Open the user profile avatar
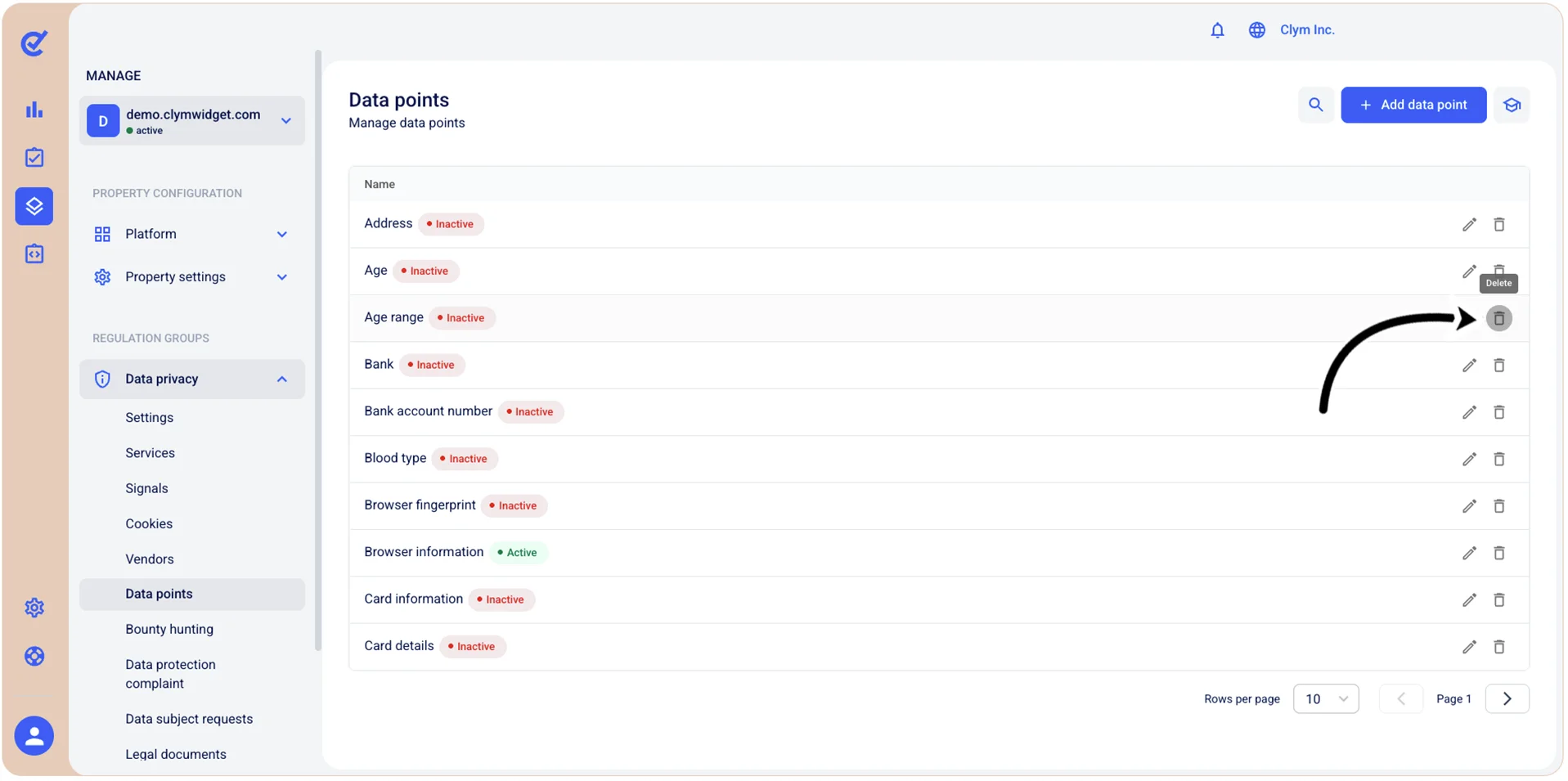The width and height of the screenshot is (1568, 781). coord(34,736)
